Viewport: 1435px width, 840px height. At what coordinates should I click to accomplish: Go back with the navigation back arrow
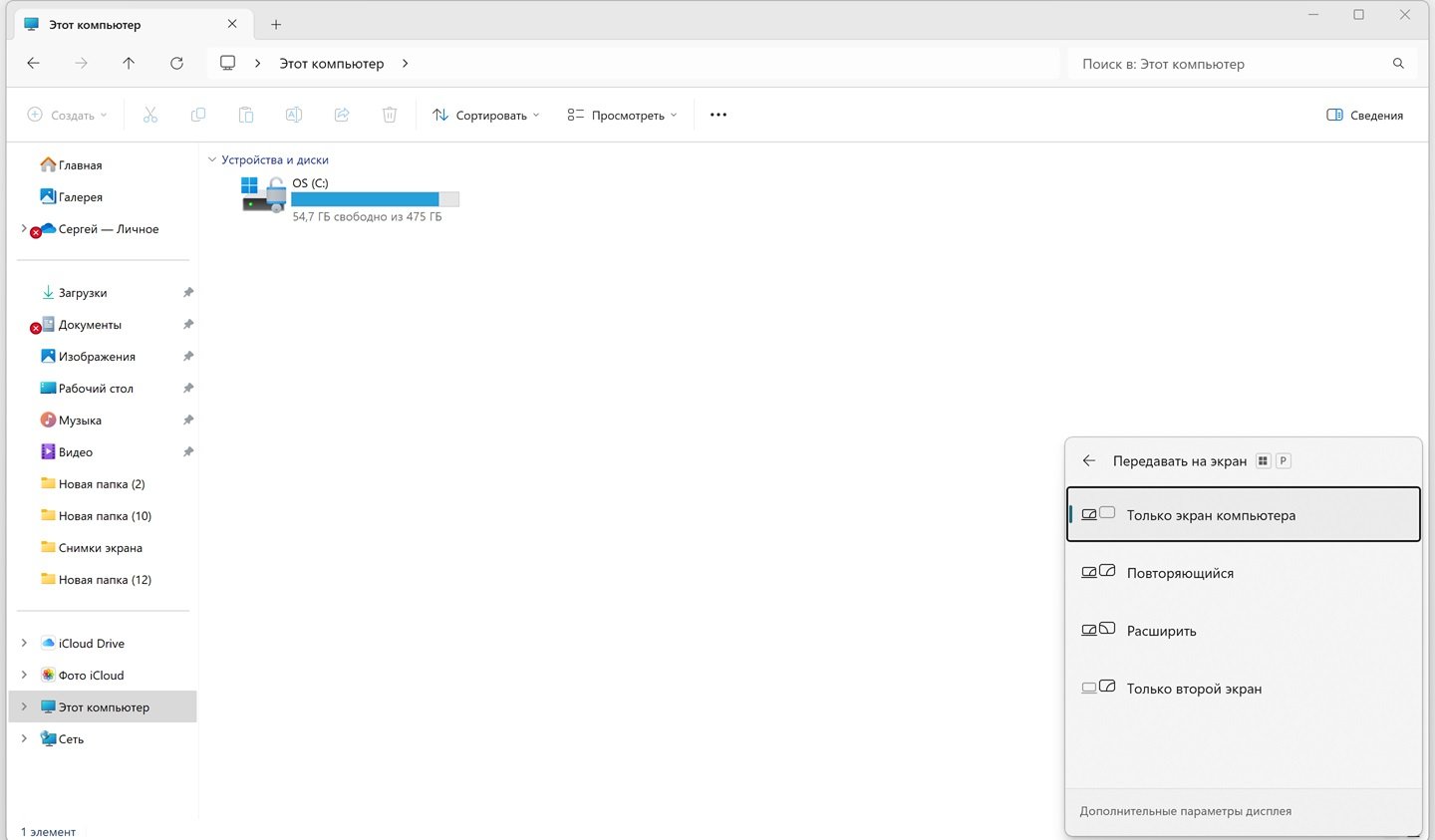pyautogui.click(x=33, y=63)
